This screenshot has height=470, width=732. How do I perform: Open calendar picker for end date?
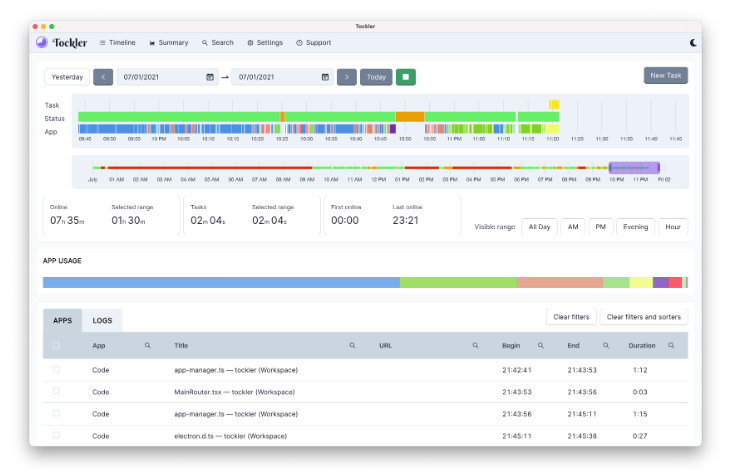[325, 77]
